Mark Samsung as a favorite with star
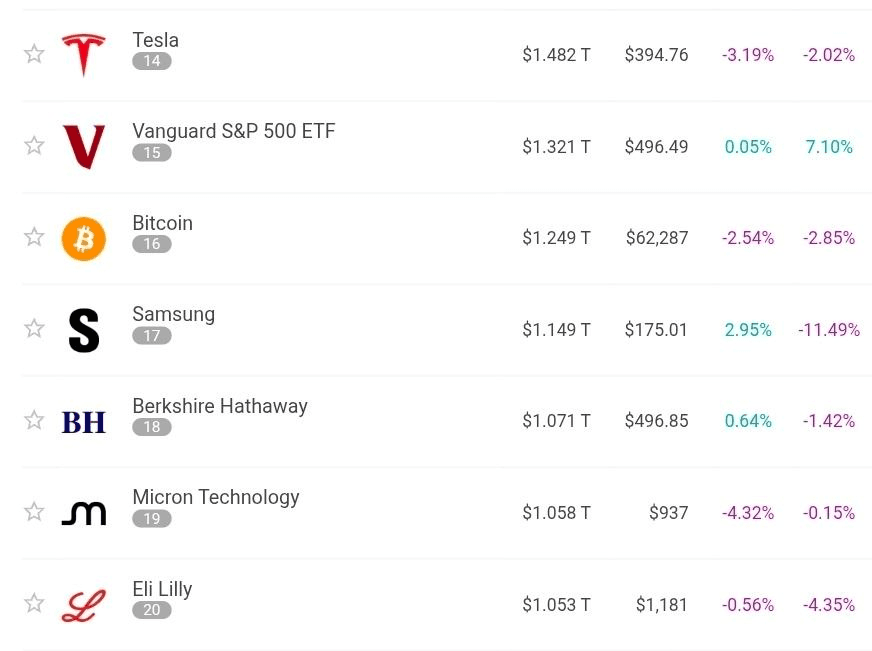Viewport: 872px width, 651px height. pos(34,328)
